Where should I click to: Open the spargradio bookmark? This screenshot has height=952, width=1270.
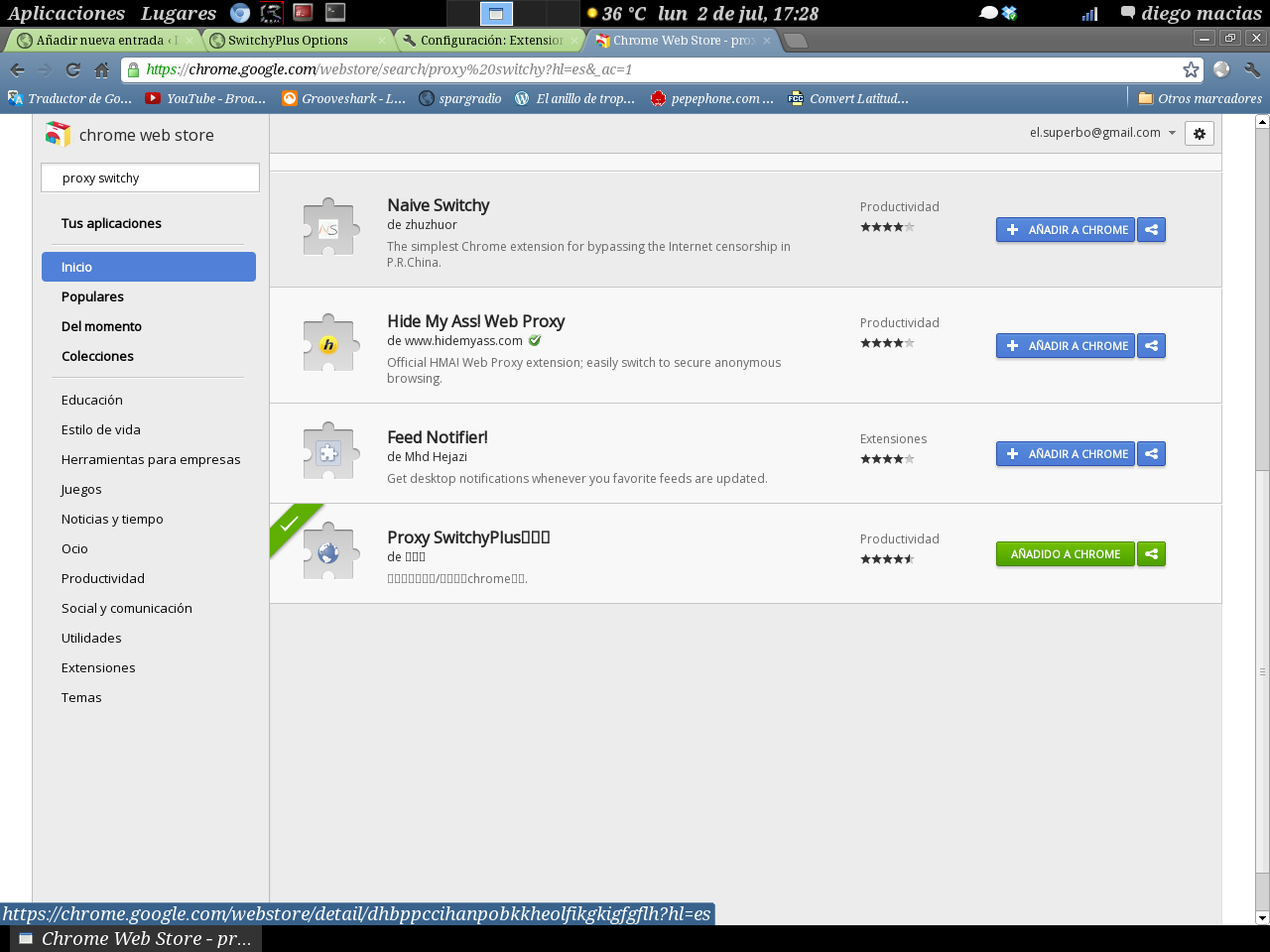click(460, 98)
